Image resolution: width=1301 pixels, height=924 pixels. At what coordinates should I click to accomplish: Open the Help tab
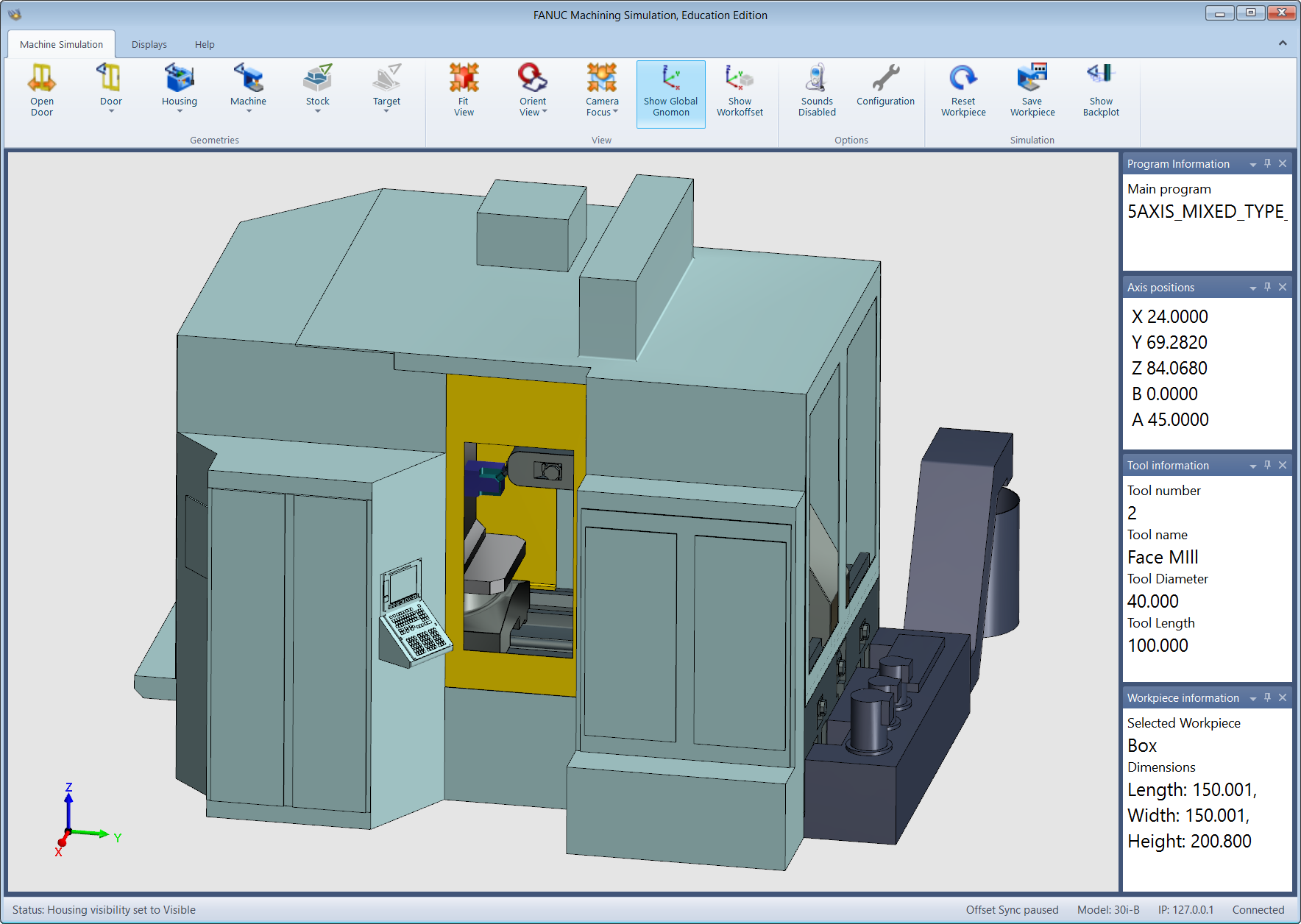click(x=205, y=45)
